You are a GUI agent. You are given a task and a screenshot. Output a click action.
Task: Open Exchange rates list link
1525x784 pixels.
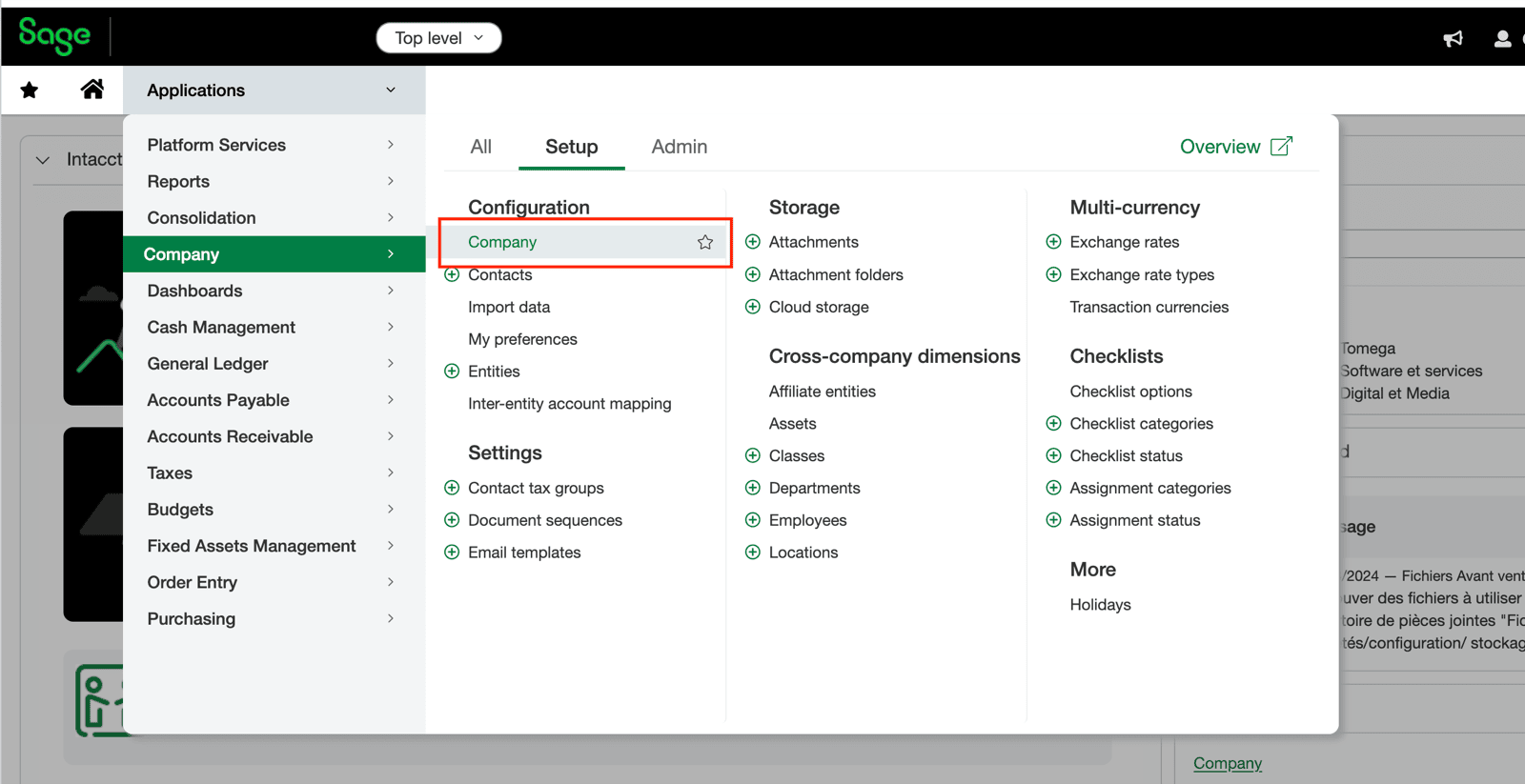pos(1125,242)
